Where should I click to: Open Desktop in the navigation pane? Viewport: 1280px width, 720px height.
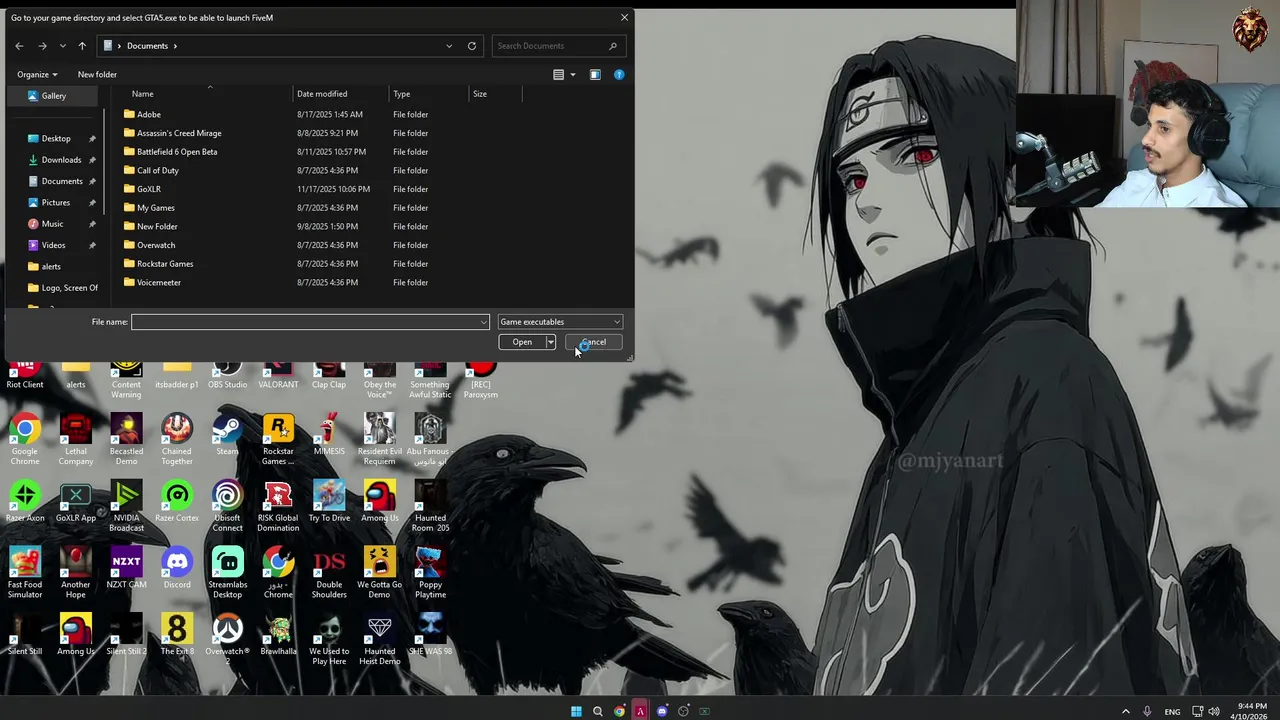(56, 139)
